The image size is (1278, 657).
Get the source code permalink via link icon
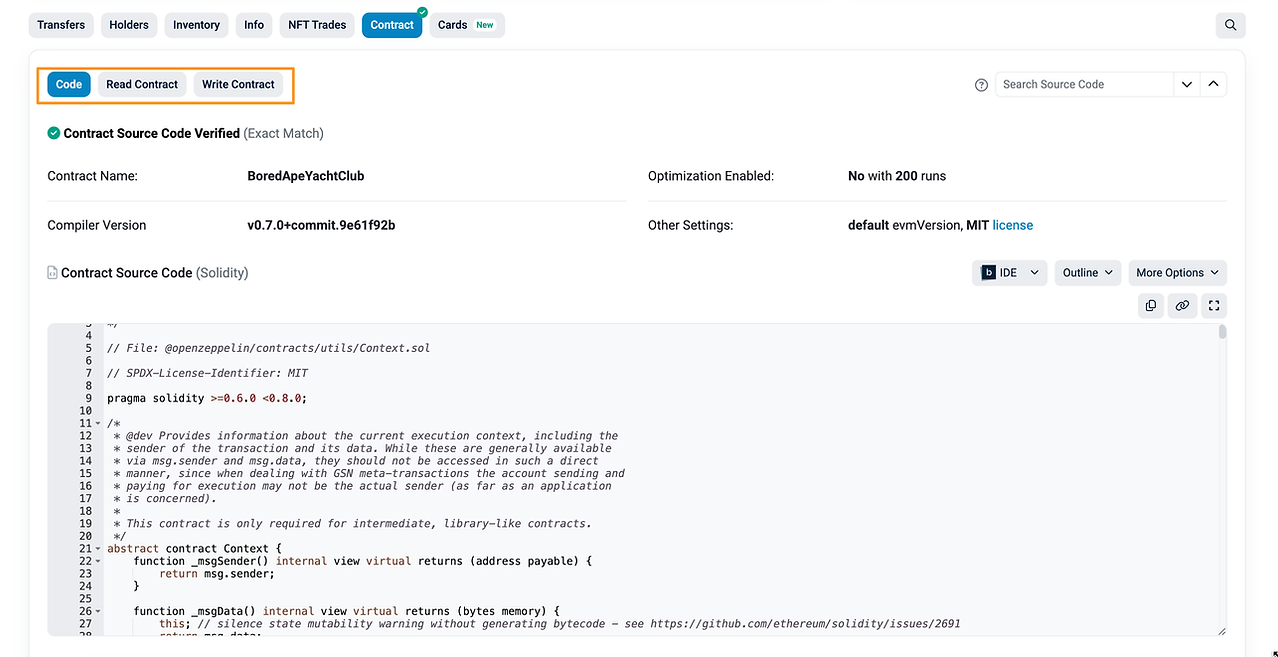click(1182, 305)
